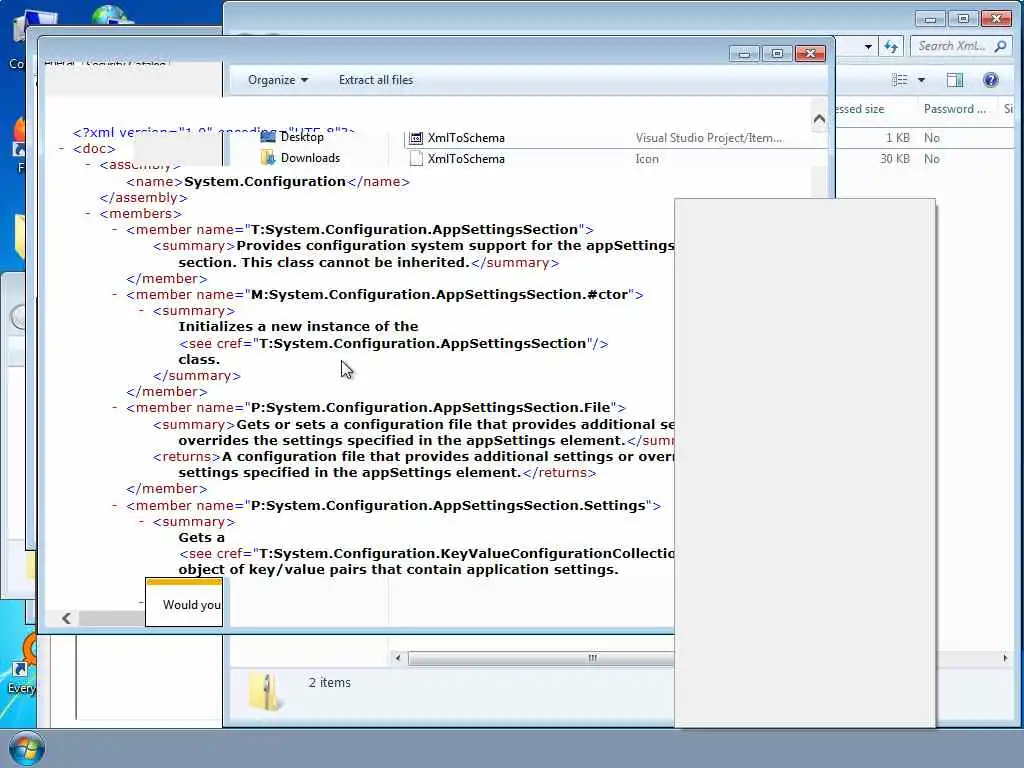This screenshot has height=768, width=1024.
Task: Click the 1 KB size cell
Action: pos(897,138)
